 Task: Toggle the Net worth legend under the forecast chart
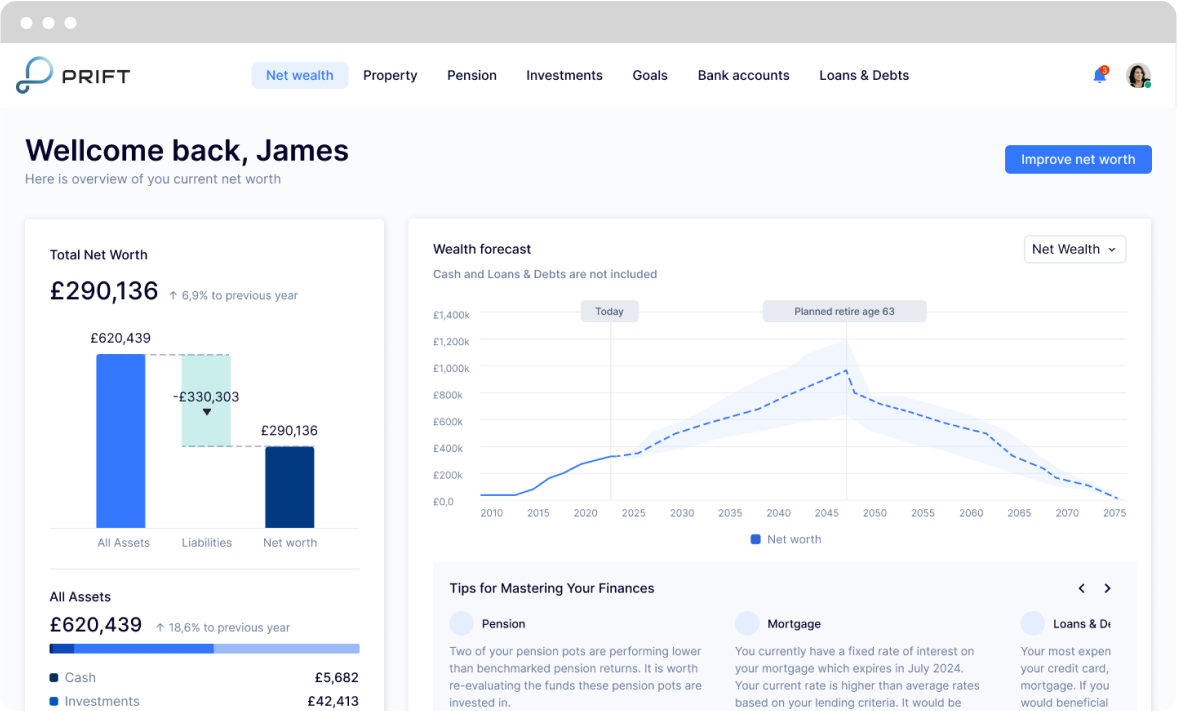[x=786, y=539]
